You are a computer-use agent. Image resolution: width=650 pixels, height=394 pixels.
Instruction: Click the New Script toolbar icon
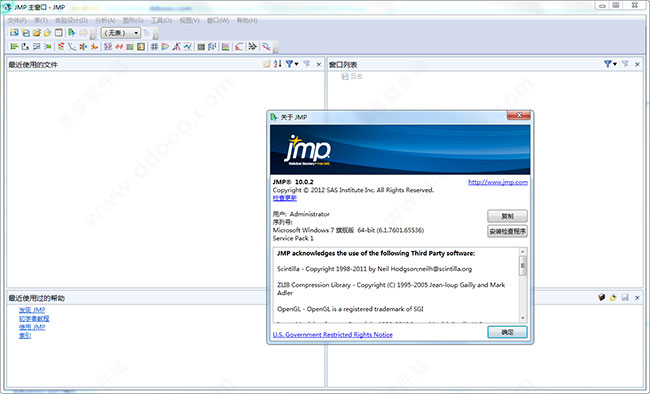[26, 32]
